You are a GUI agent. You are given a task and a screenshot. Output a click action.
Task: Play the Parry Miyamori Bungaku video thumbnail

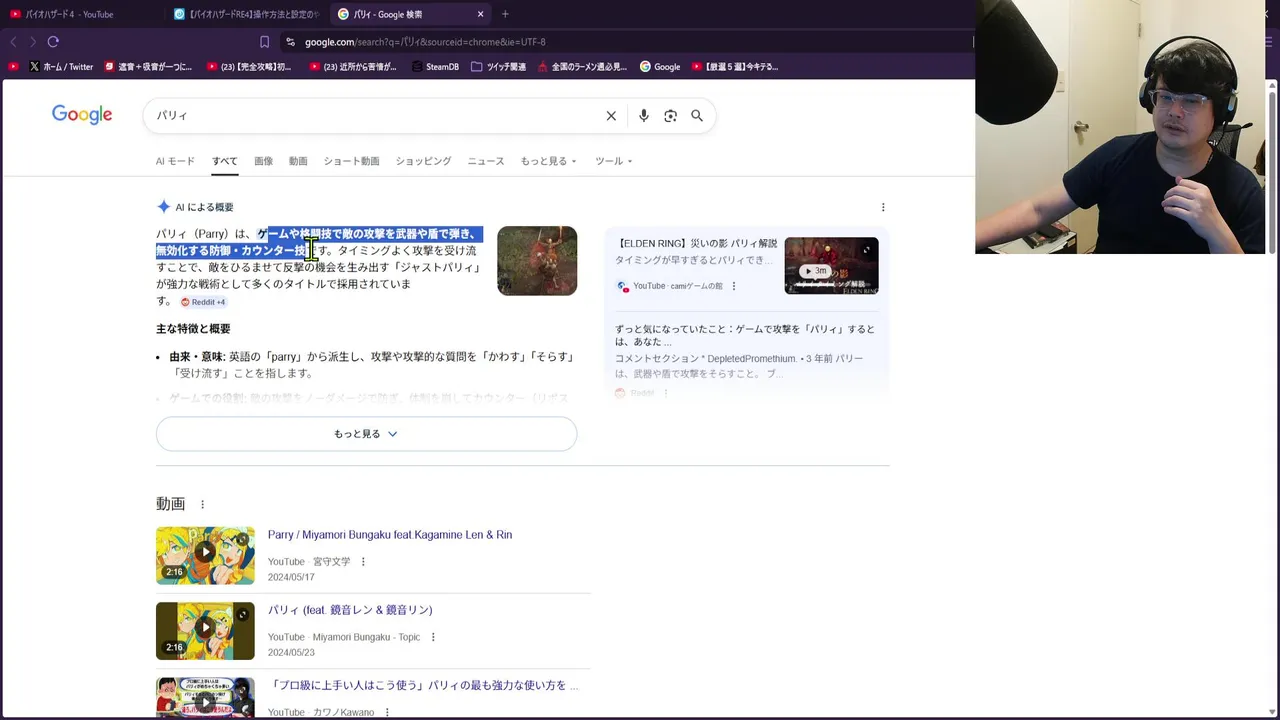pos(205,555)
